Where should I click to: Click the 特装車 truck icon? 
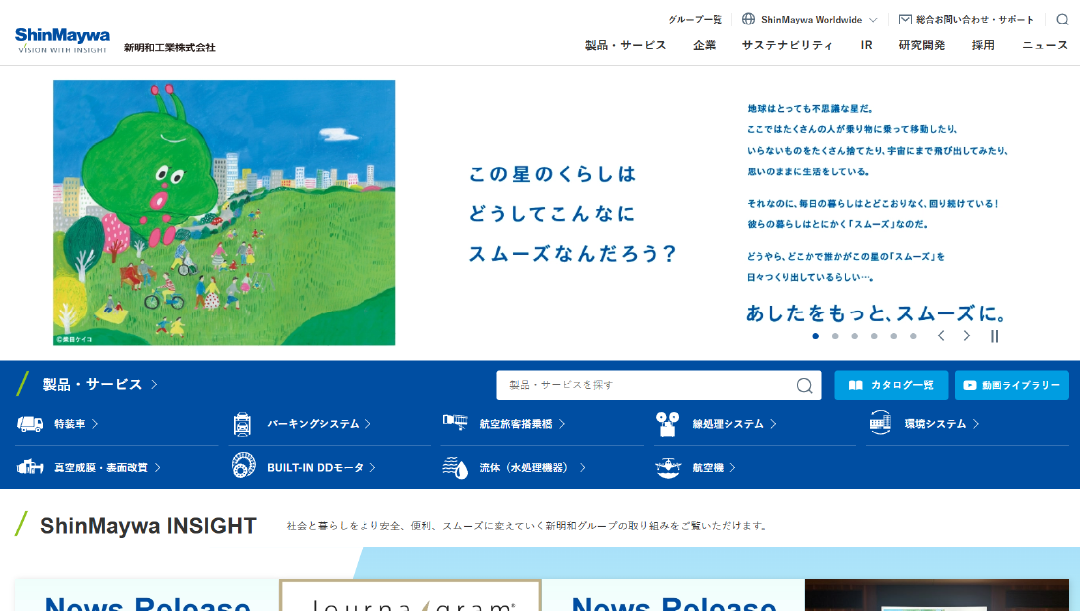[x=30, y=424]
